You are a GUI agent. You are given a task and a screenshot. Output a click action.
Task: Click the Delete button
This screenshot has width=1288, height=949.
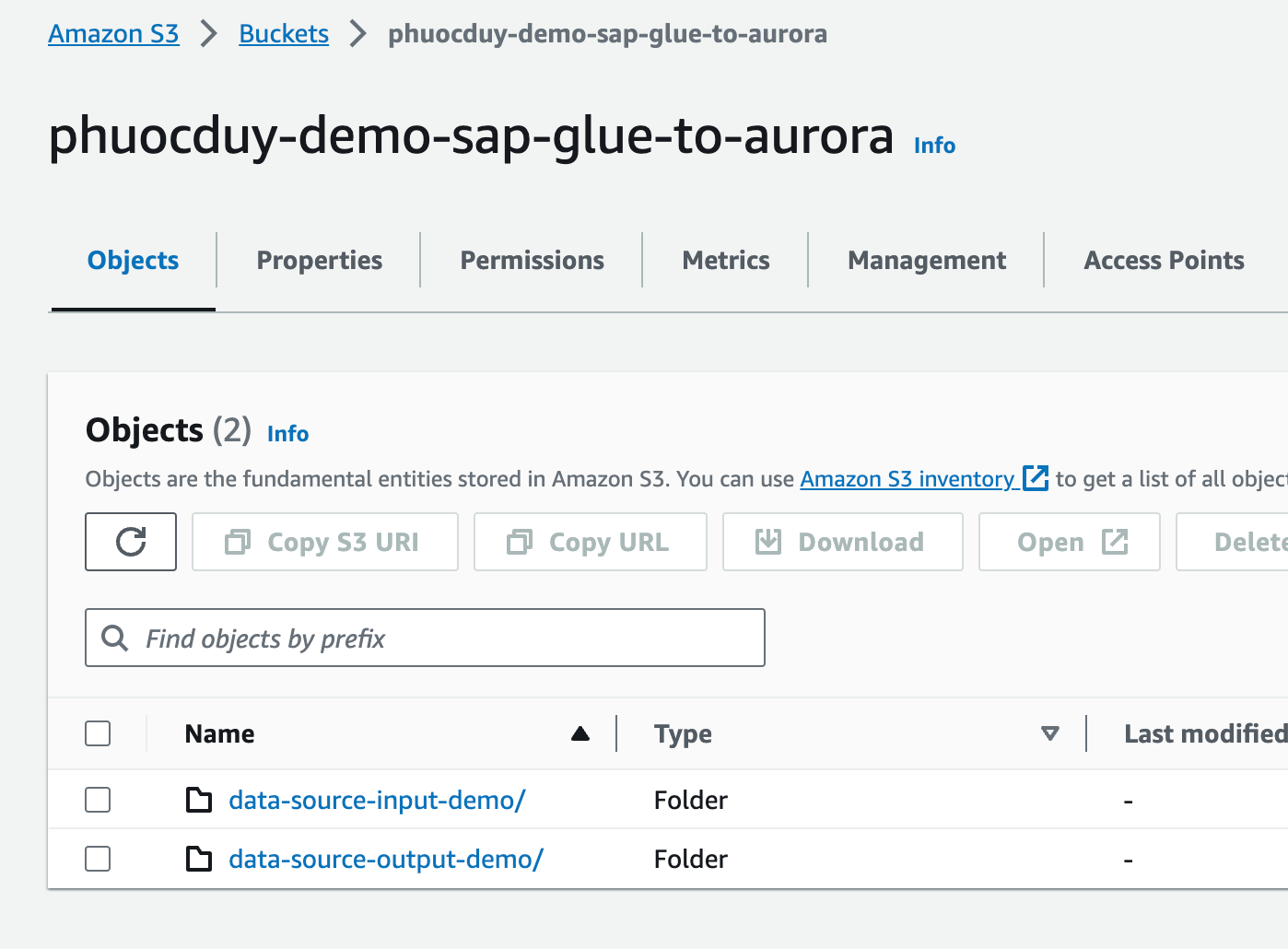pyautogui.click(x=1233, y=542)
